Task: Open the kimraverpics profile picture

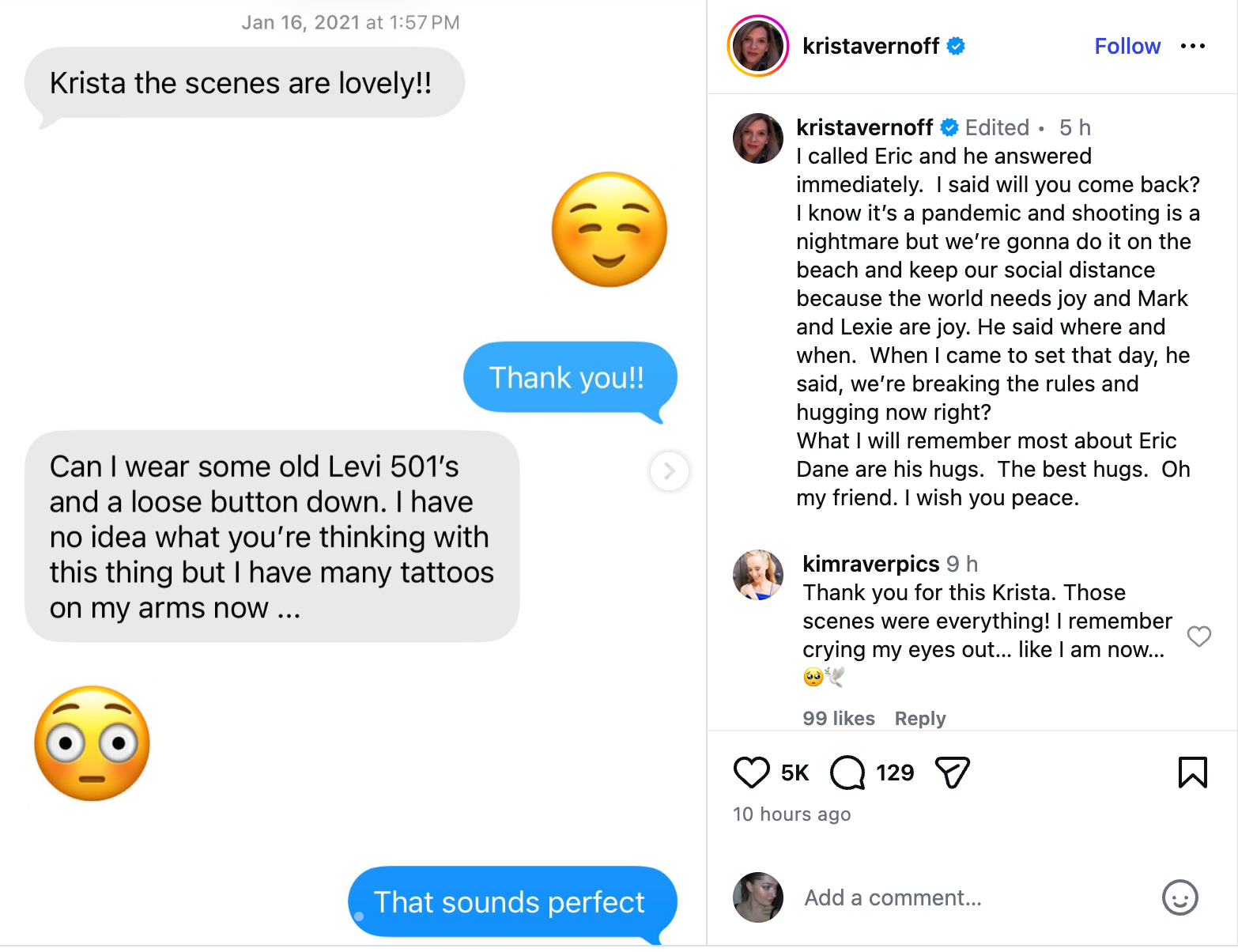Action: (x=757, y=575)
